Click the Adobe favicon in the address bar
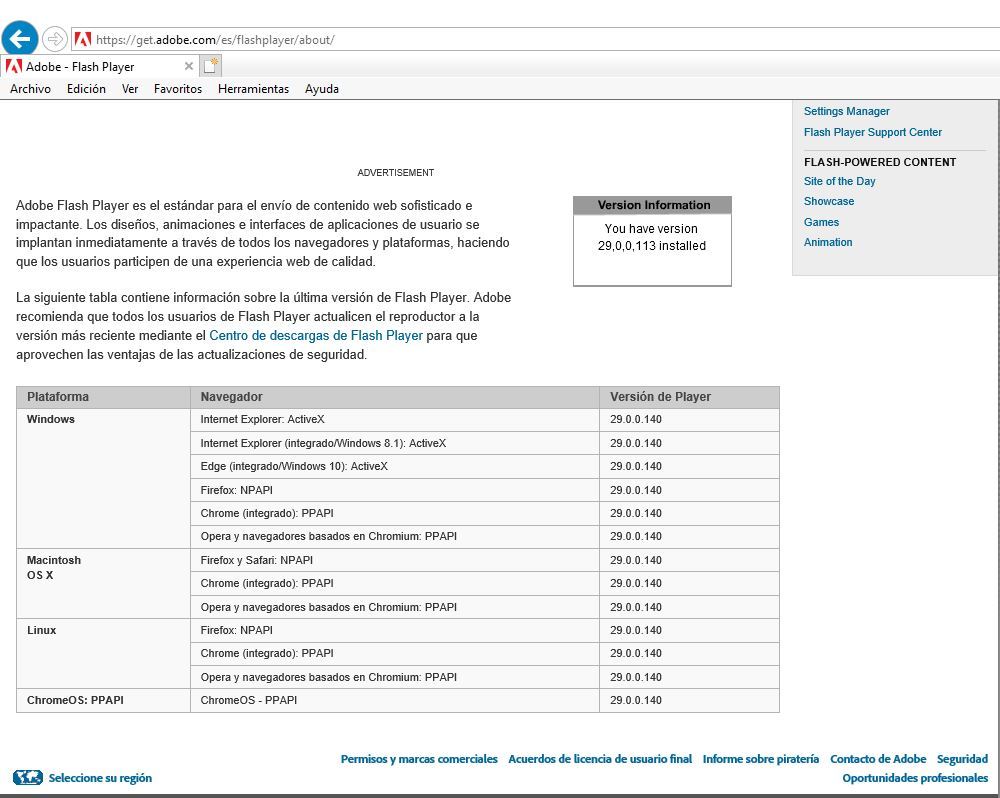The image size is (1000, 798). 83,40
